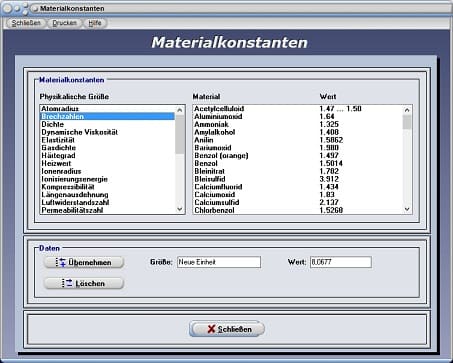Select Permeabilitätszahl entry

coord(107,210)
